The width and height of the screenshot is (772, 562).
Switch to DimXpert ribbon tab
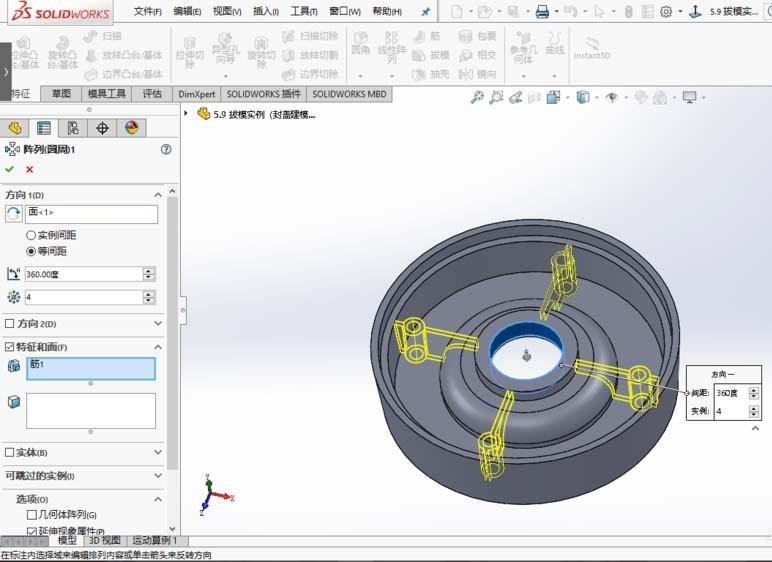click(x=196, y=94)
